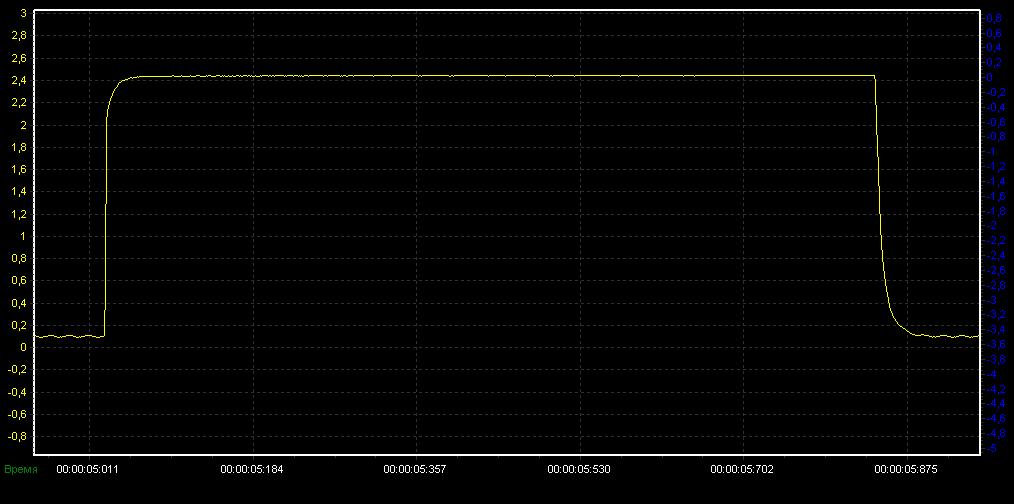Click the yellow 3 atop the left axis
Viewport: 1014px width, 504px height.
tap(24, 13)
